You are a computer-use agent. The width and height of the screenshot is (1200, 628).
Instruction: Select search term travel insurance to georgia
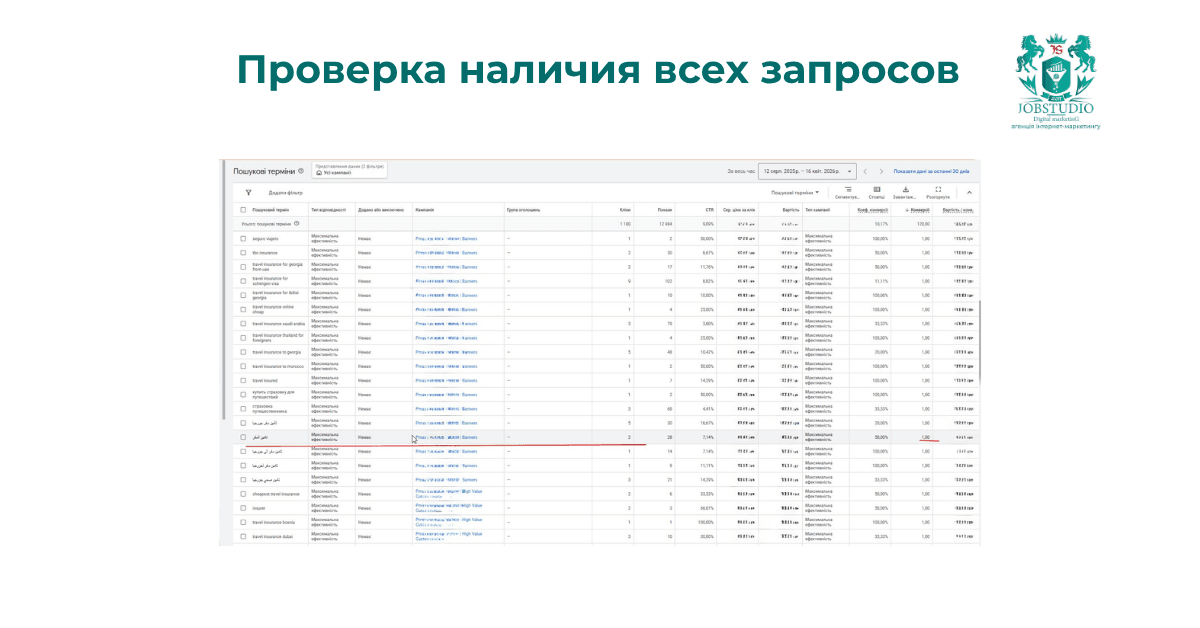tap(276, 352)
